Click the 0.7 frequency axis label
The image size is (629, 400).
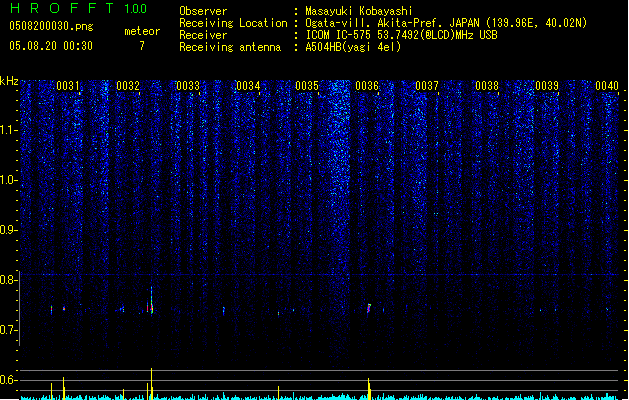(x=8, y=330)
